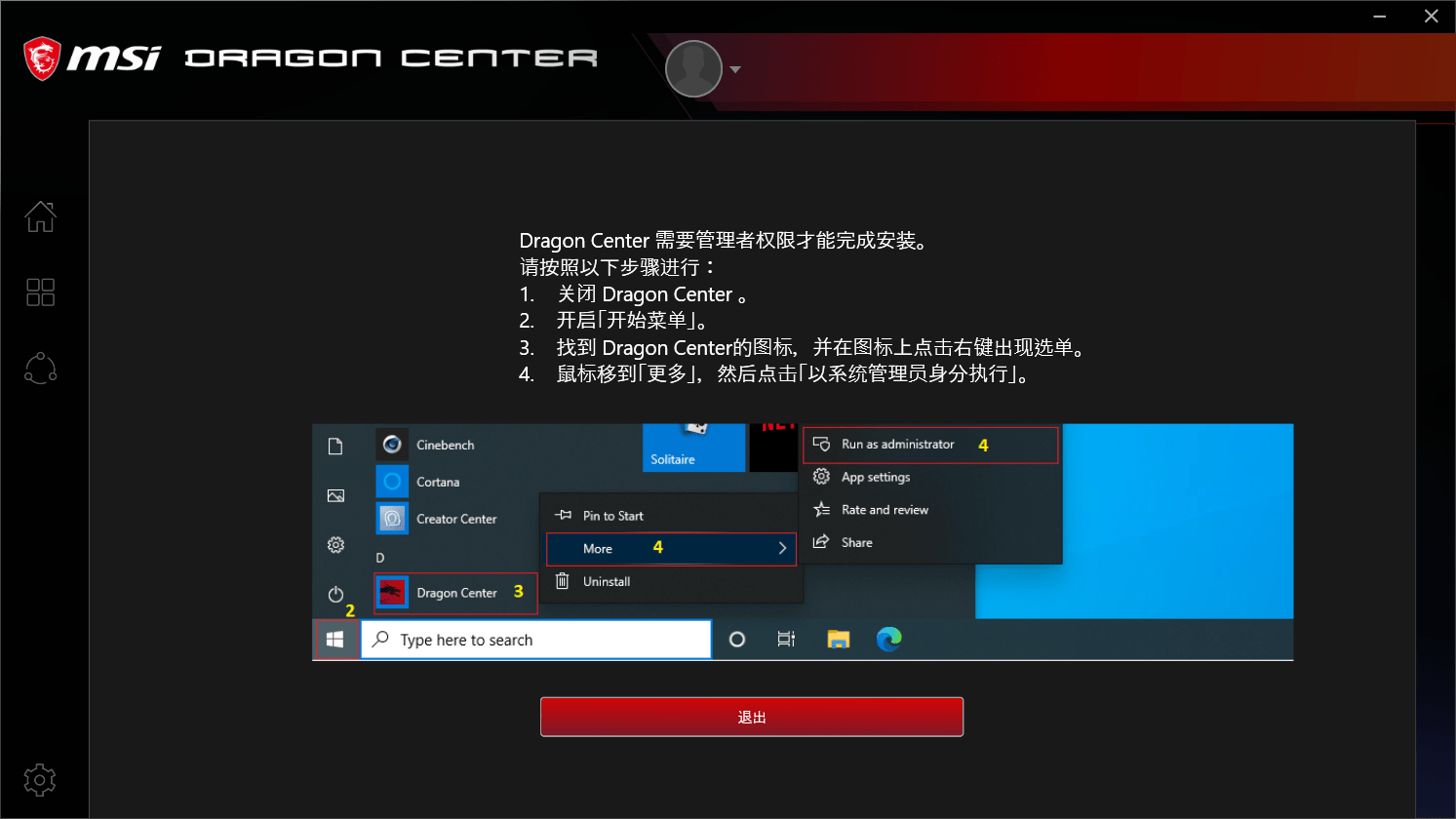
Task: Click the Creator Center app icon in tutorial image
Action: (392, 519)
